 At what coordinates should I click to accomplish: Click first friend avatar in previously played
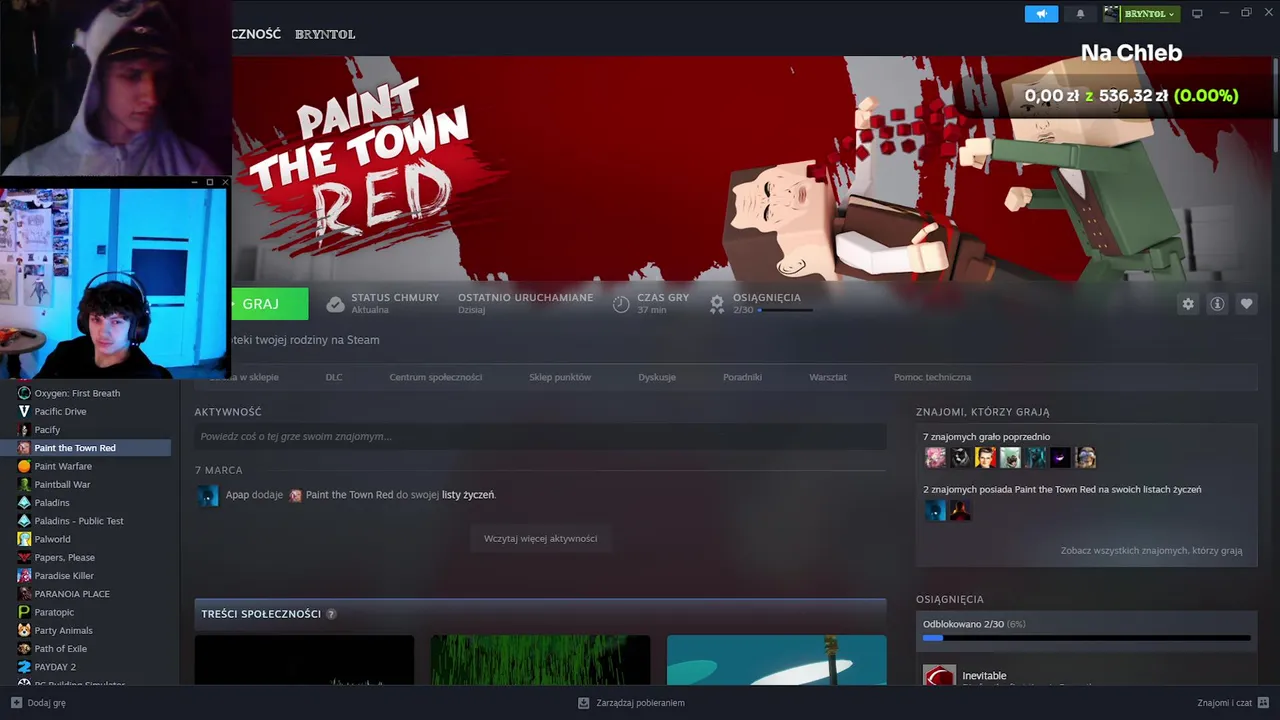935,458
